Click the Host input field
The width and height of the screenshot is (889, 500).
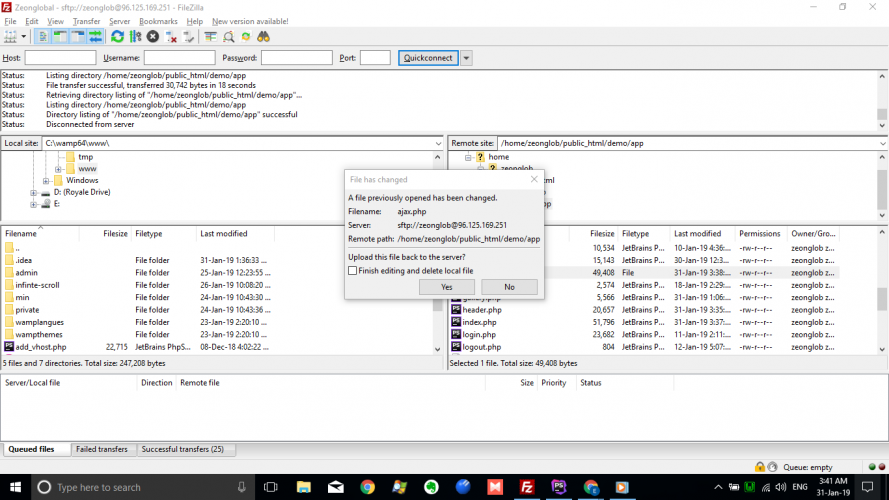point(60,58)
